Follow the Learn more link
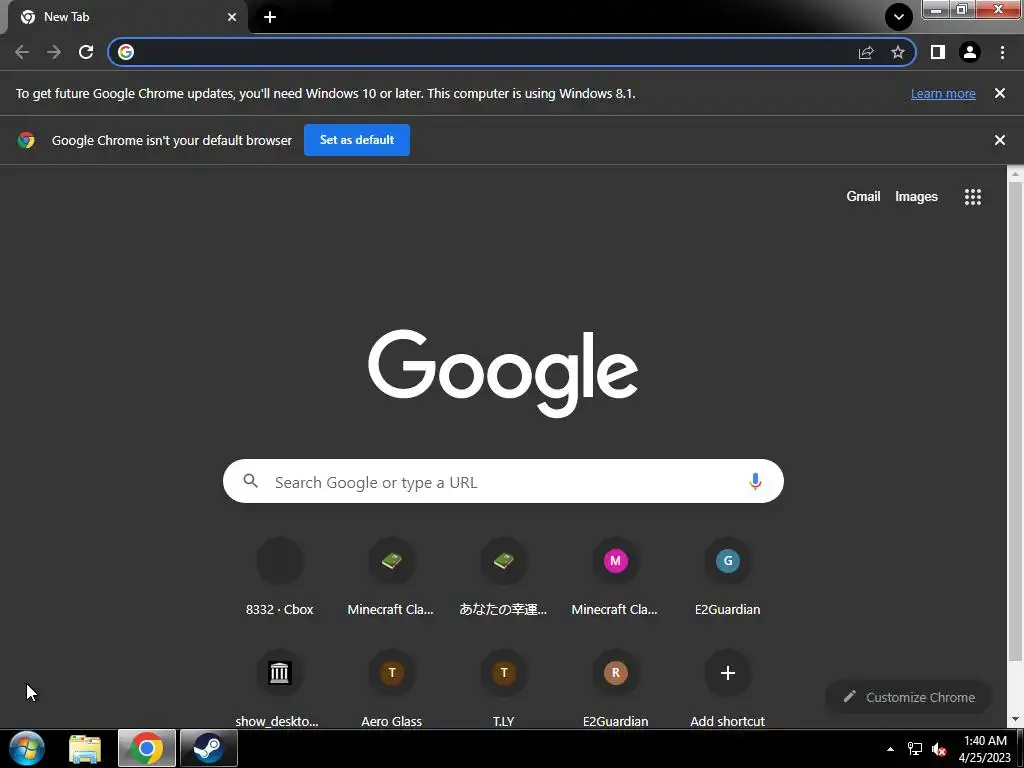The height and width of the screenshot is (768, 1024). pos(943,93)
